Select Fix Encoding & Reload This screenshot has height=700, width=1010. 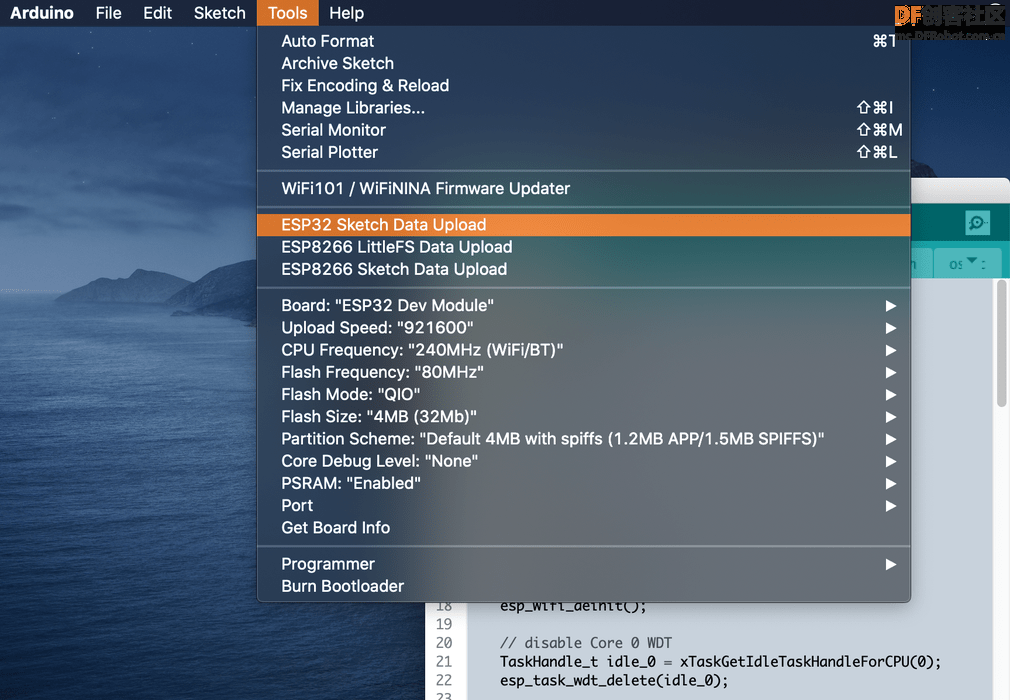click(x=584, y=86)
